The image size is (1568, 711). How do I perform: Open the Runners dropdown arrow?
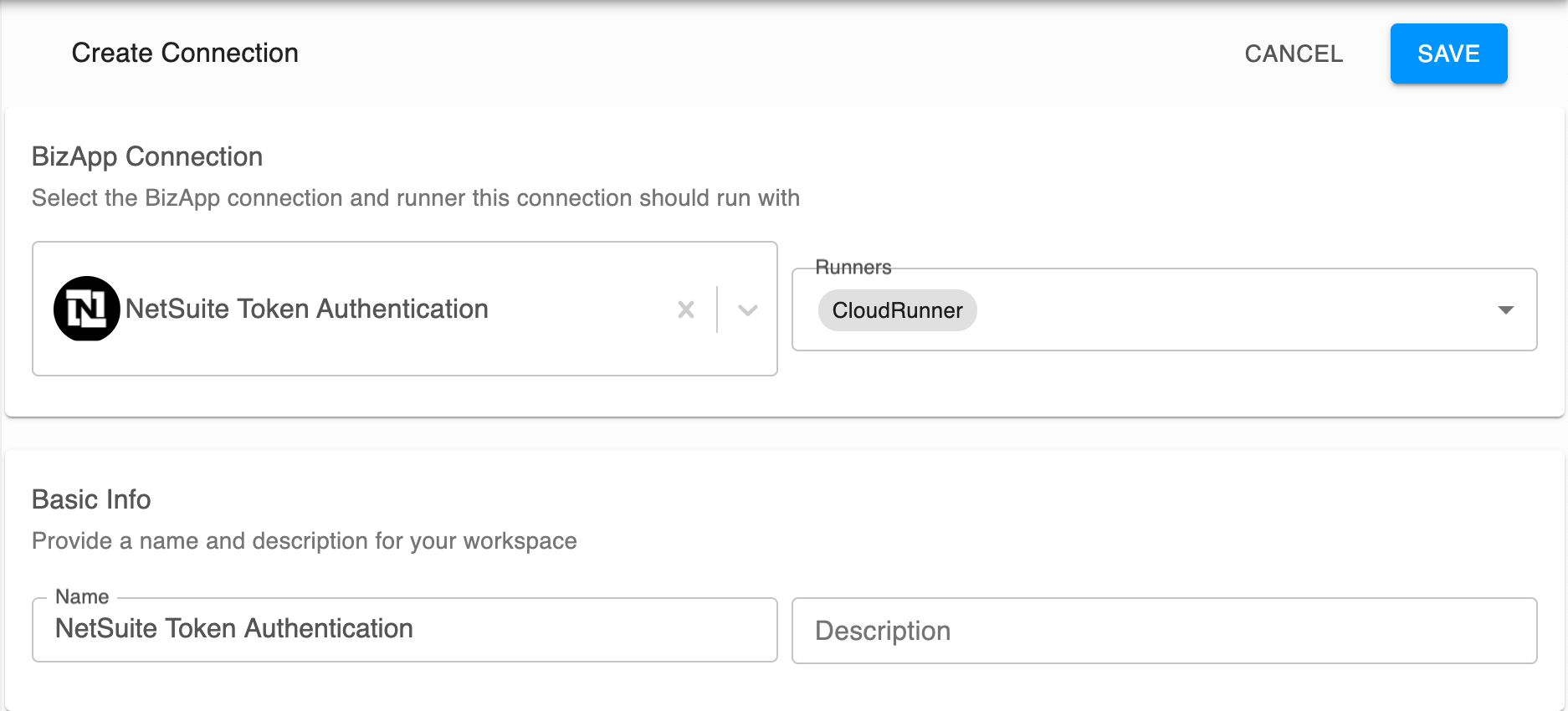(x=1506, y=310)
